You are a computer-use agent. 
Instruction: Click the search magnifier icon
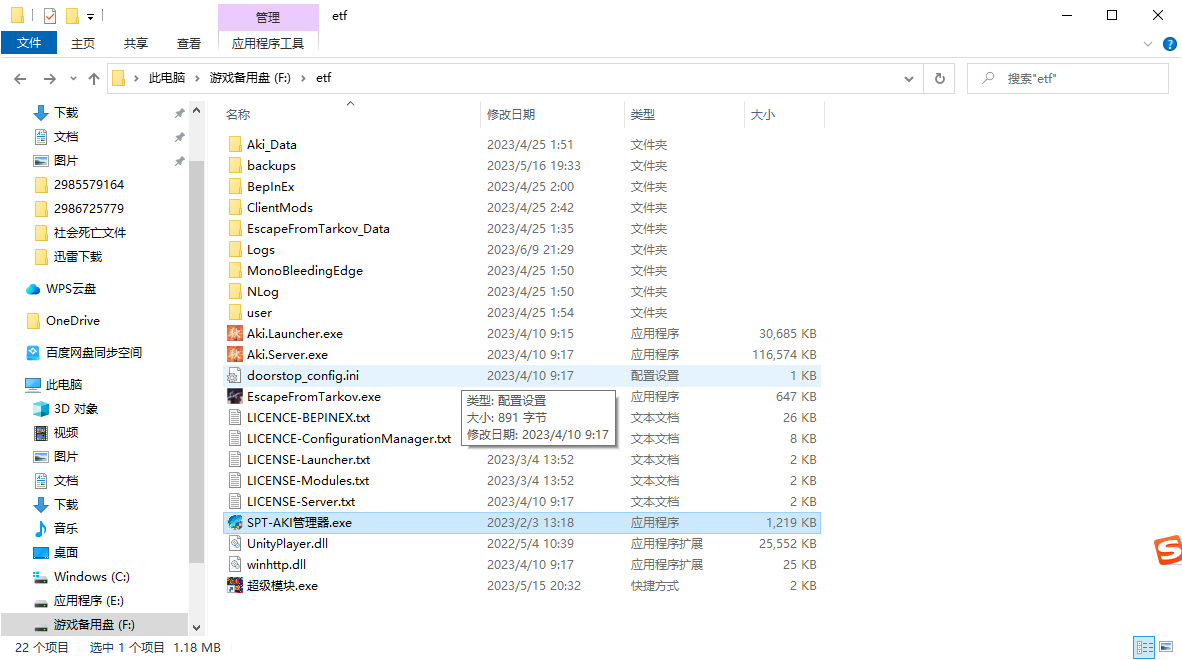click(988, 78)
